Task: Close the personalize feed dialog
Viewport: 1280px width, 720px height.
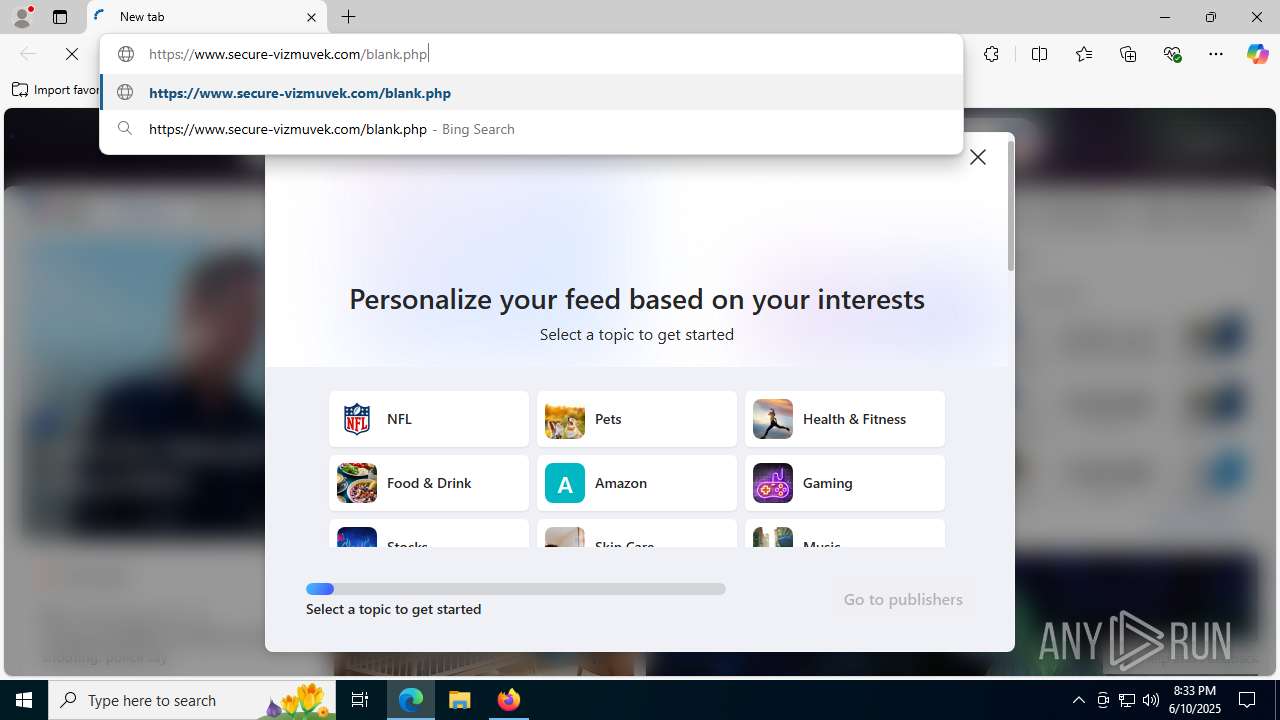Action: coord(978,157)
